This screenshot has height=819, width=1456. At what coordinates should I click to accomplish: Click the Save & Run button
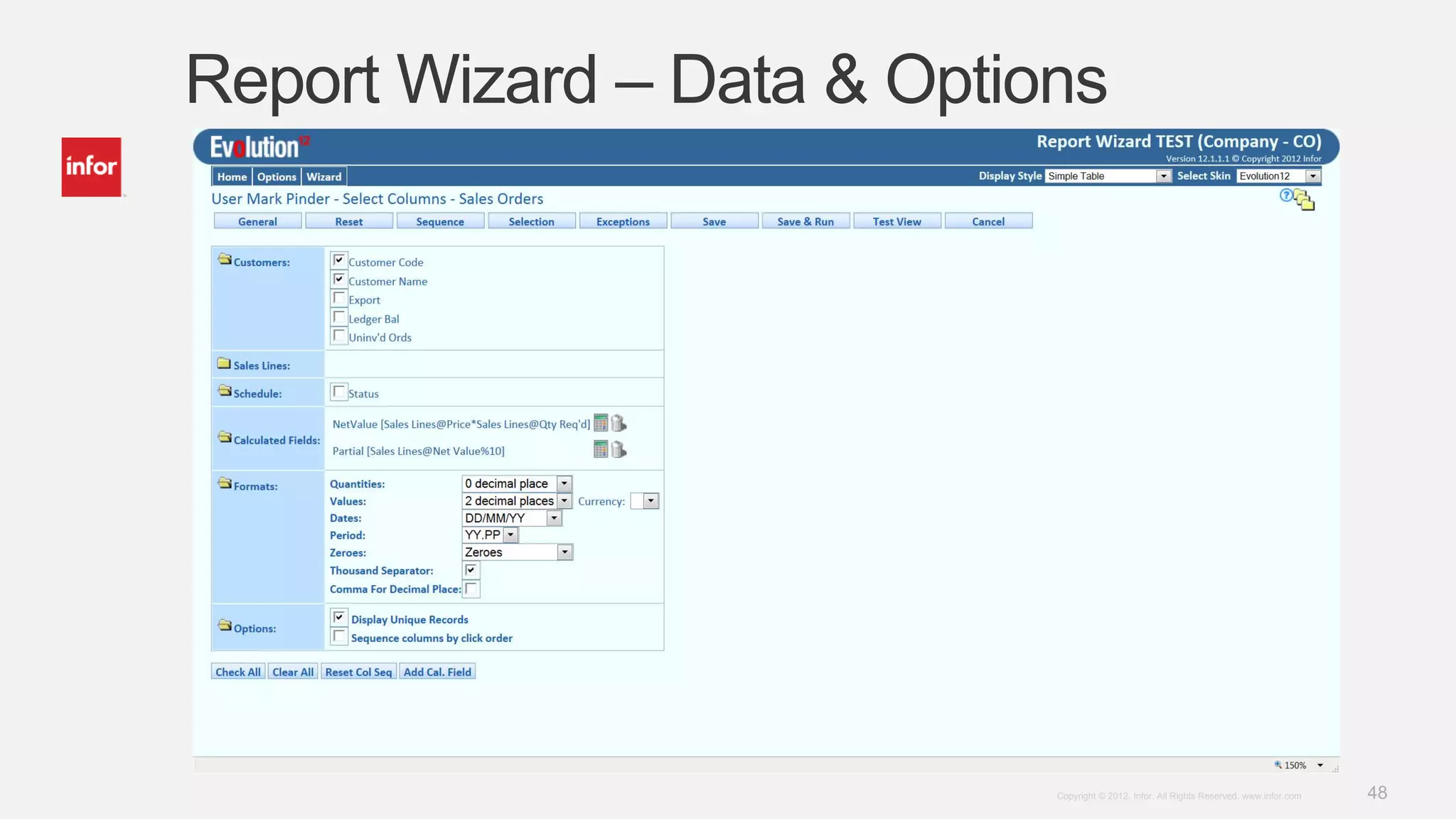(805, 221)
